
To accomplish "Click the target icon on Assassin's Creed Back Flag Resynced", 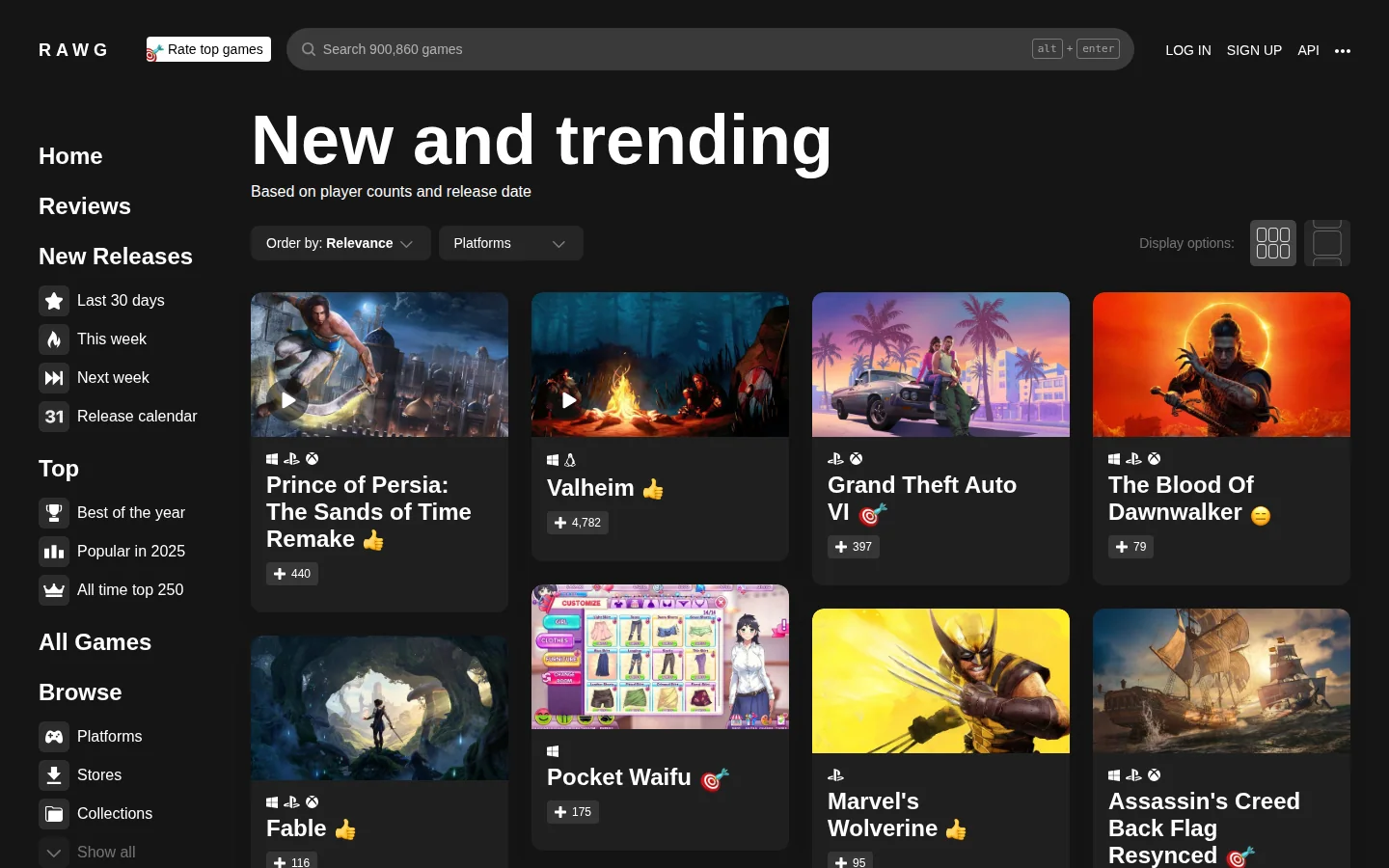I will point(1240,856).
